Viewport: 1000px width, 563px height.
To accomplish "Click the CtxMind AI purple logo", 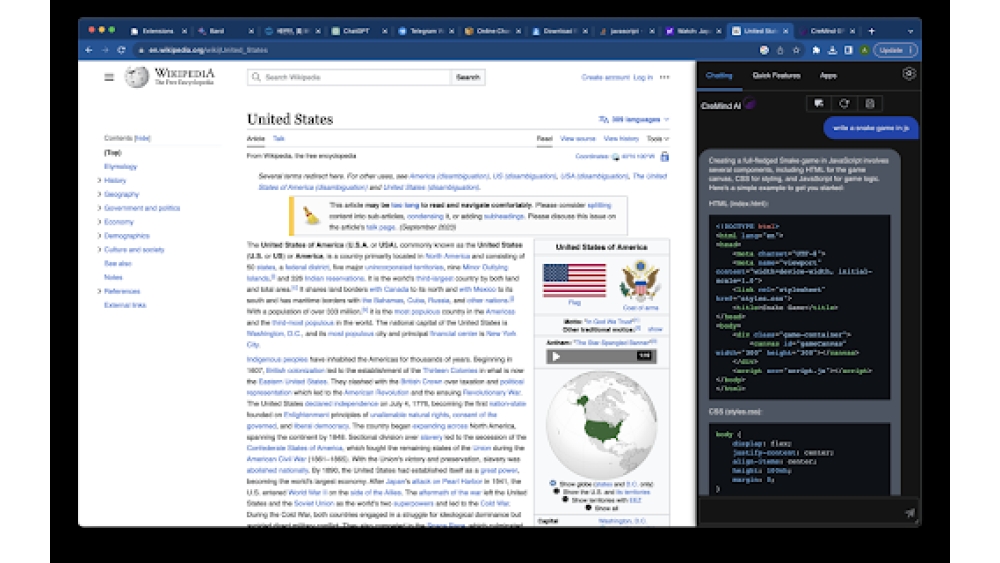I will click(x=750, y=105).
